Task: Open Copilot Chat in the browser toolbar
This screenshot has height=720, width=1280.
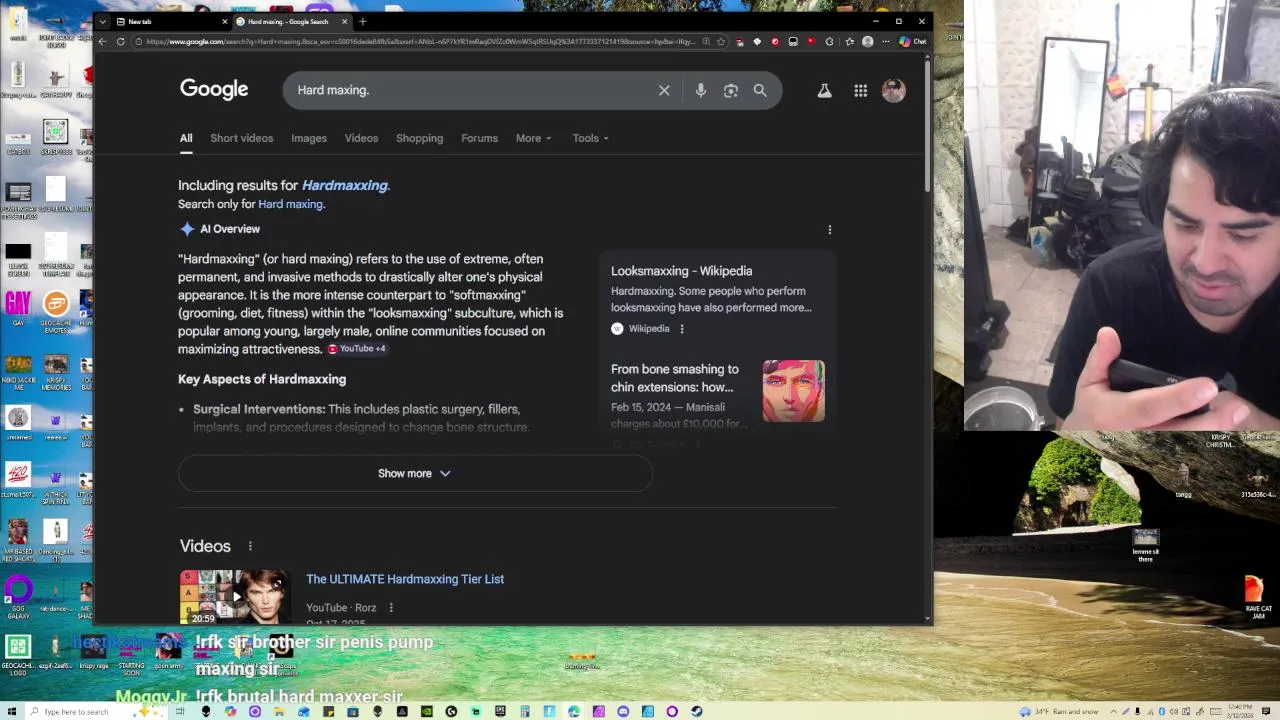Action: [913, 41]
